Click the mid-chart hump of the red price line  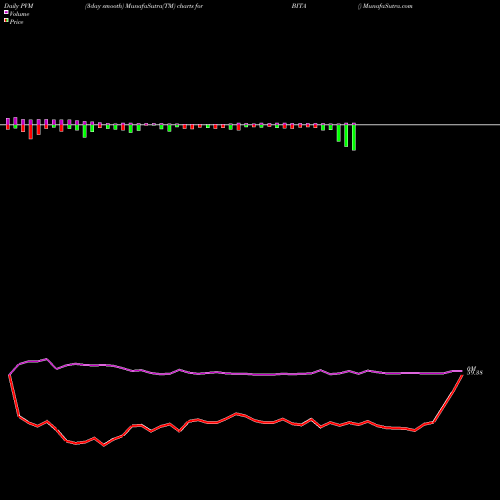(237, 414)
